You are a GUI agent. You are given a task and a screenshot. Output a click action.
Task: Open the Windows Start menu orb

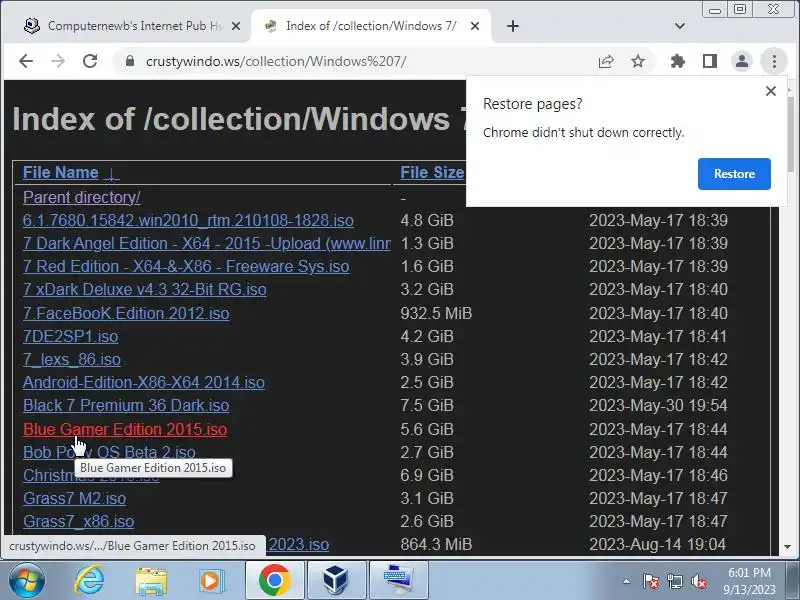(27, 580)
